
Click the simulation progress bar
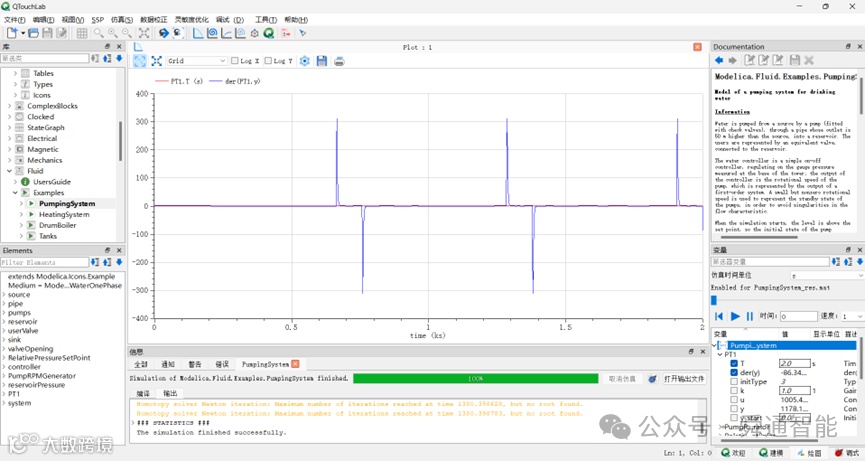click(476, 379)
